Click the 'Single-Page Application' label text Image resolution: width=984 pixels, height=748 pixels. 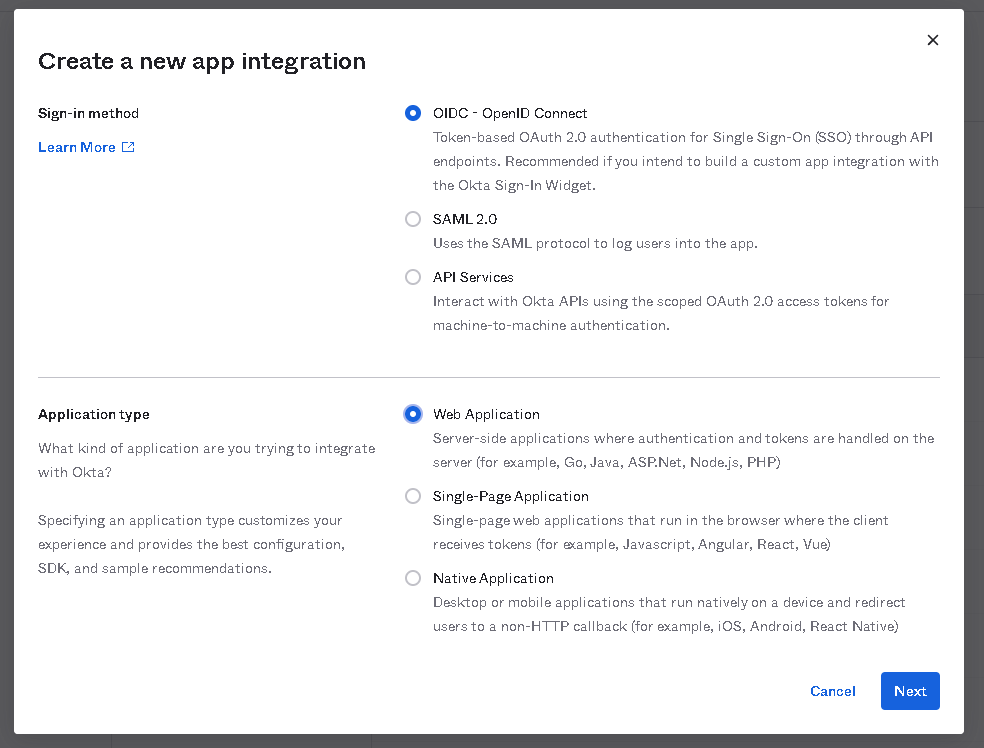pyautogui.click(x=510, y=496)
